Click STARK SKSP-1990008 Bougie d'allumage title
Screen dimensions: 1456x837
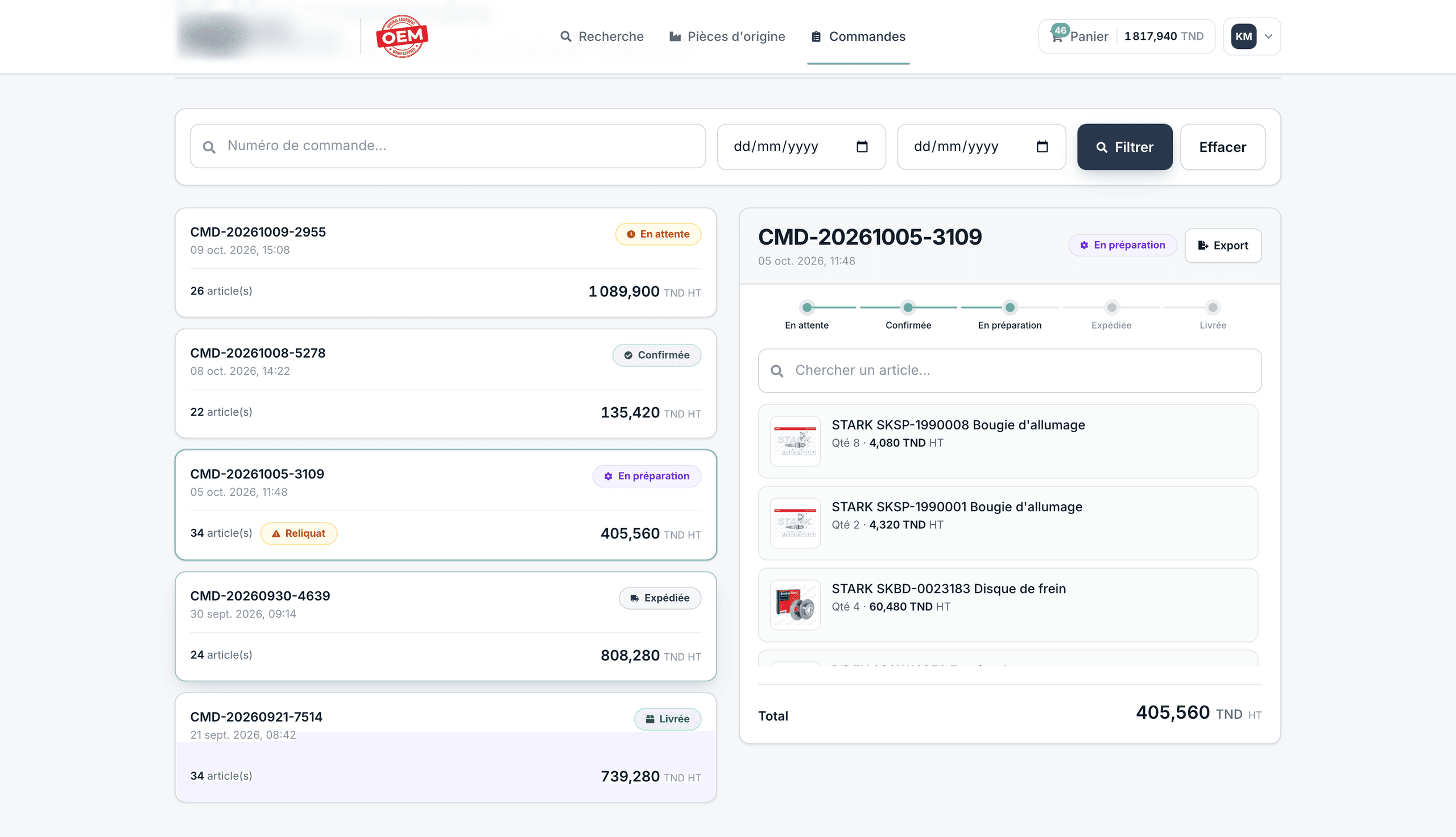958,425
